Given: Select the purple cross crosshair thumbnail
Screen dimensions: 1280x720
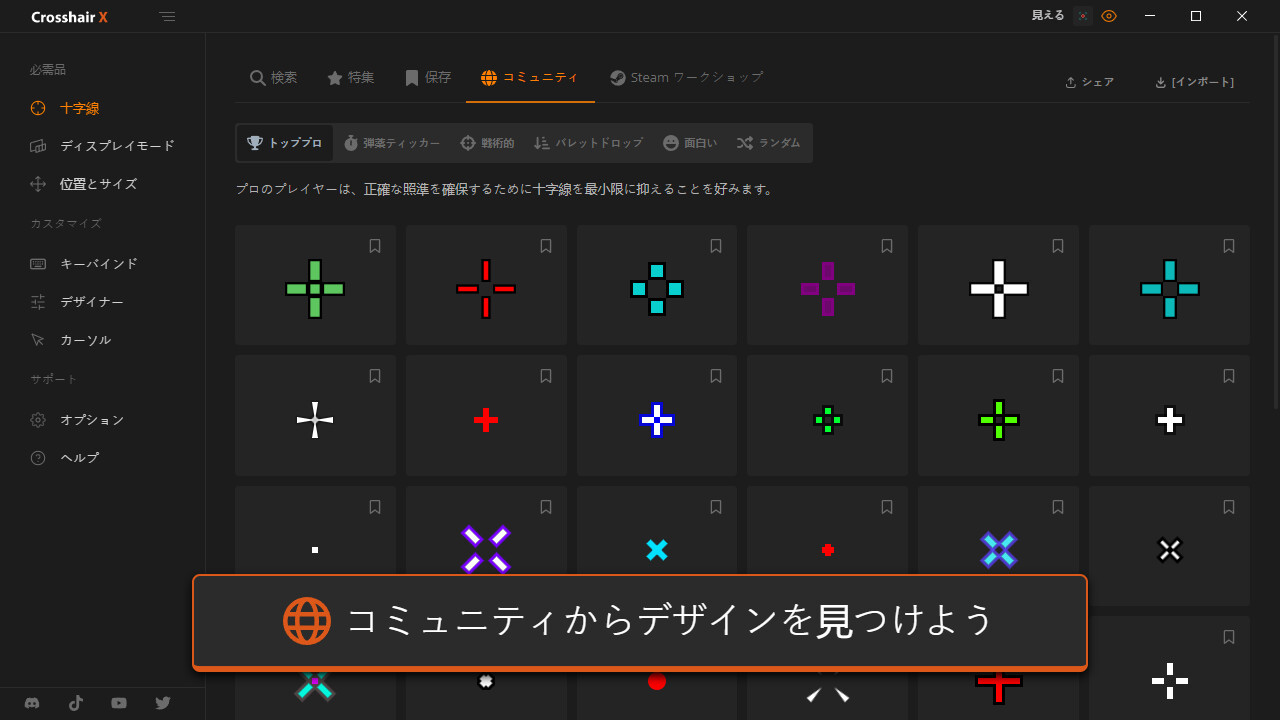Looking at the screenshot, I should click(827, 289).
